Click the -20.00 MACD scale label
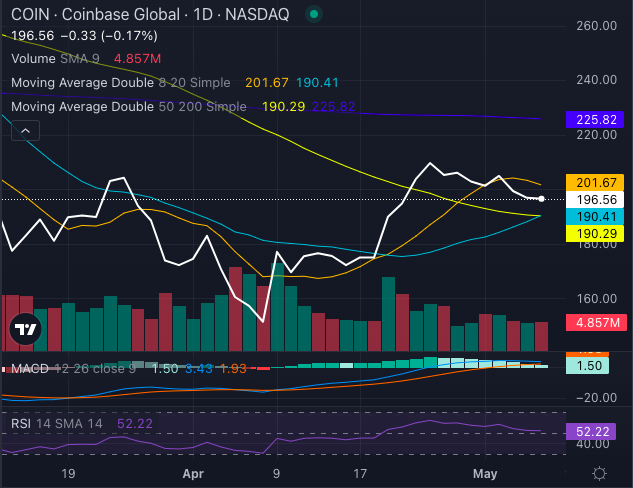Screen dimensions: 633x488 [x=596, y=398]
